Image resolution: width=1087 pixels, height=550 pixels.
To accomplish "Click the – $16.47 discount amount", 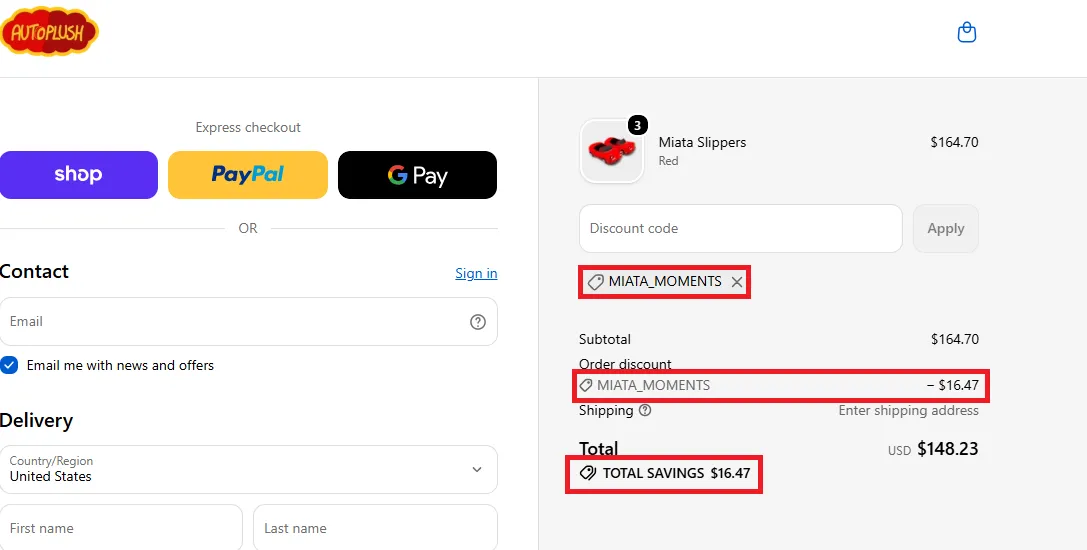I will tap(953, 385).
